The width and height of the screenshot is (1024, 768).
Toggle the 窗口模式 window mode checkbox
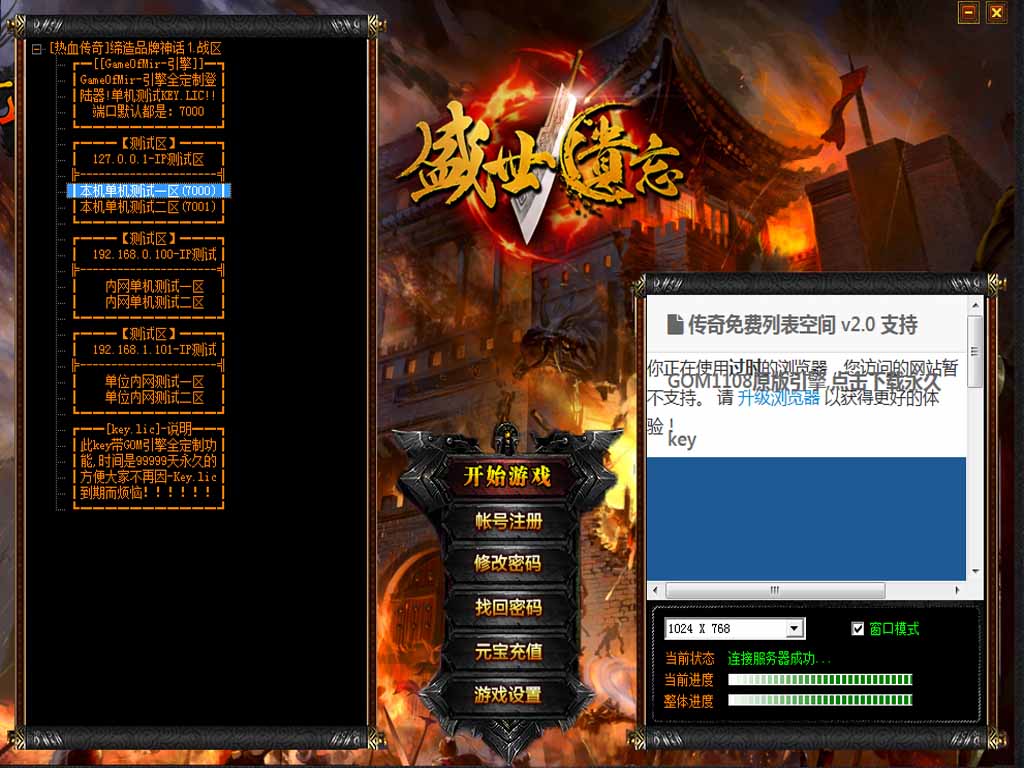click(x=858, y=629)
